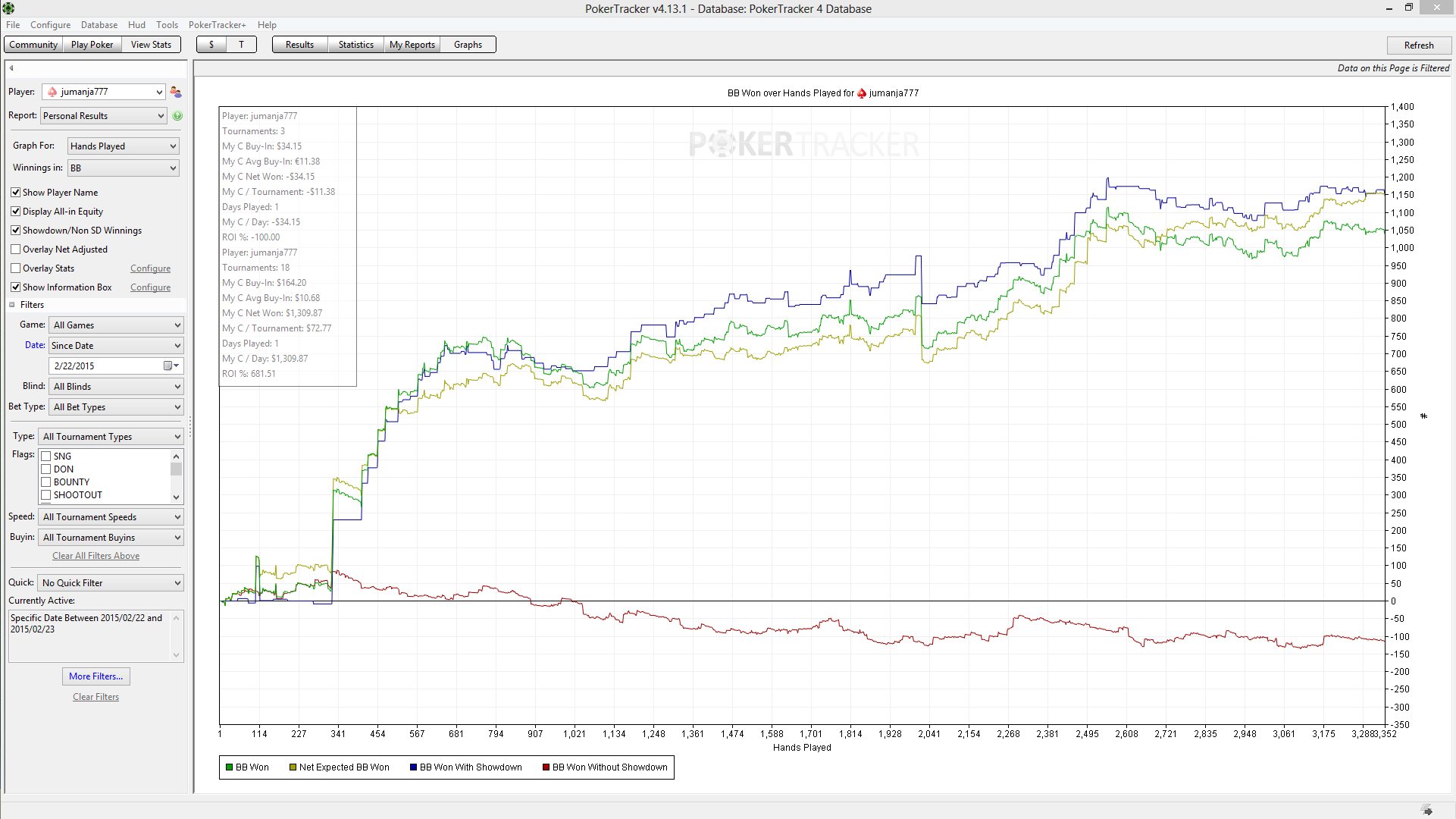Click the More Filters button

tap(96, 676)
